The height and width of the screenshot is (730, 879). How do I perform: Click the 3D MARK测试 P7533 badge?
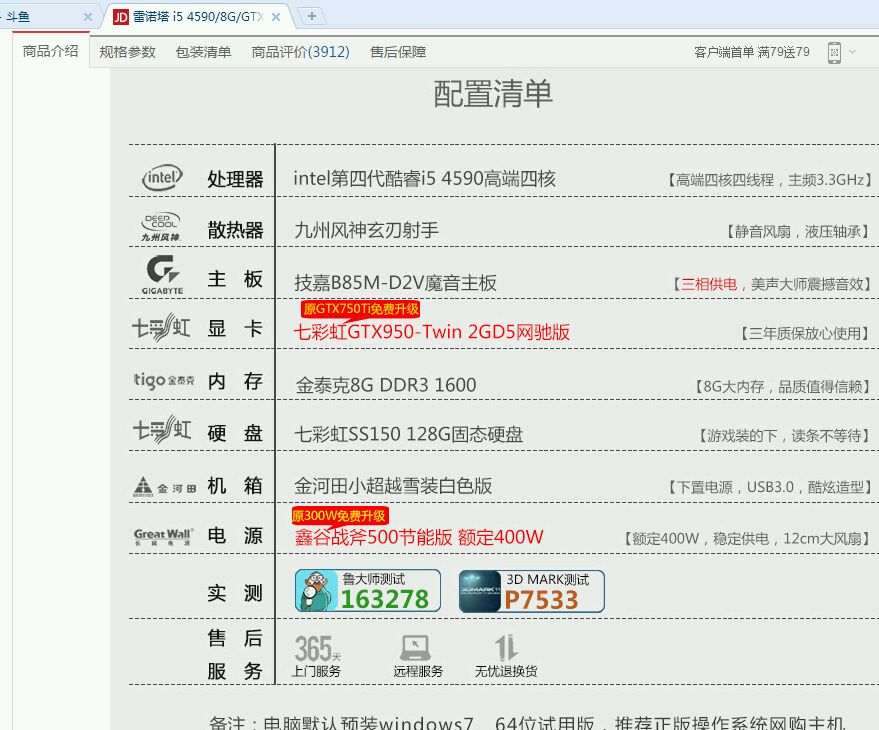pyautogui.click(x=531, y=591)
